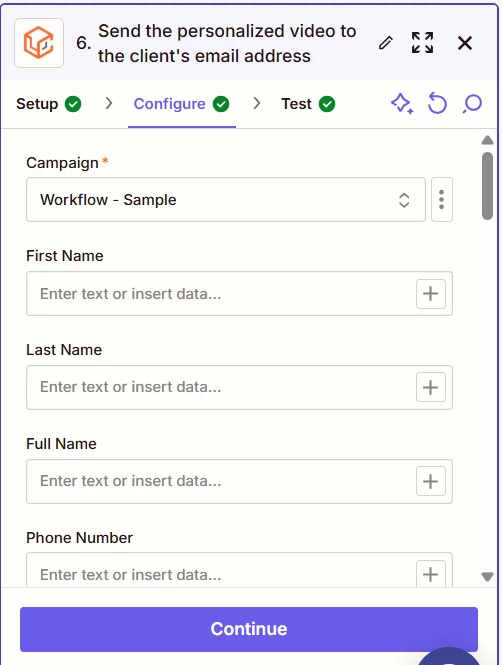Open the Campaign dropdown selector

tap(226, 200)
